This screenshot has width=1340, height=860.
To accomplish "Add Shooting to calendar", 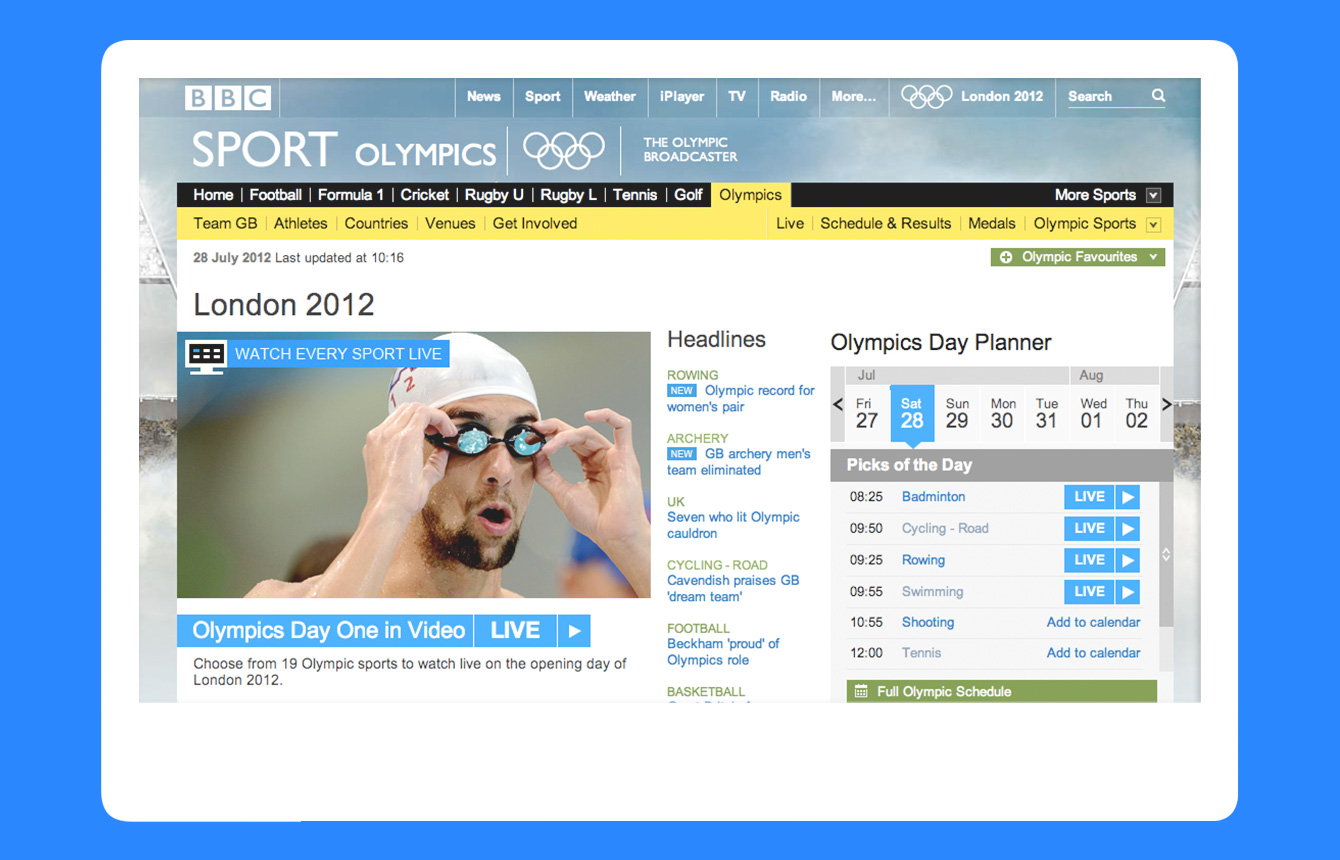I will (x=1093, y=622).
